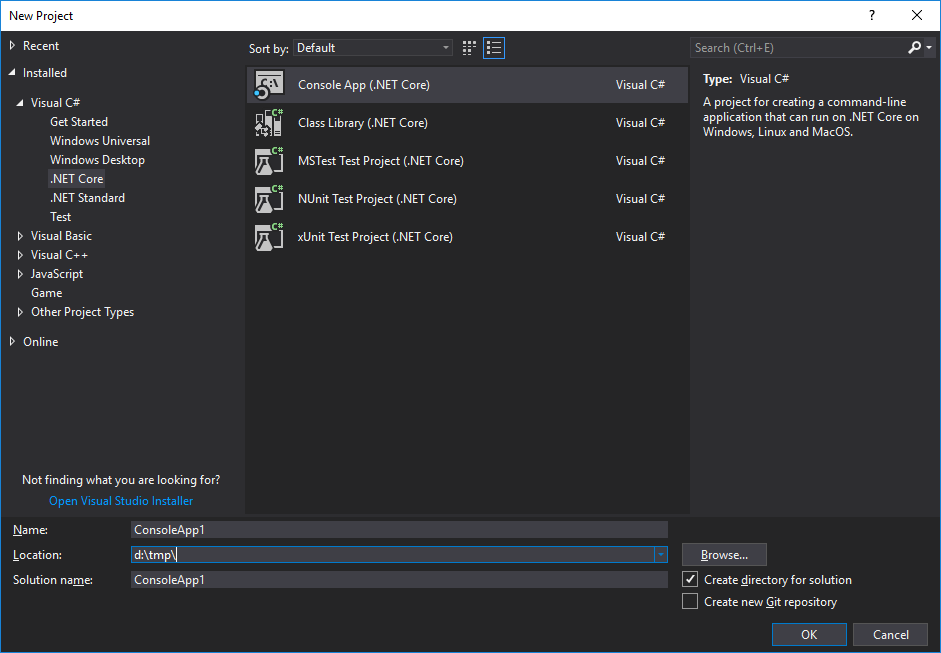
Task: Click the OK button
Action: 809,634
